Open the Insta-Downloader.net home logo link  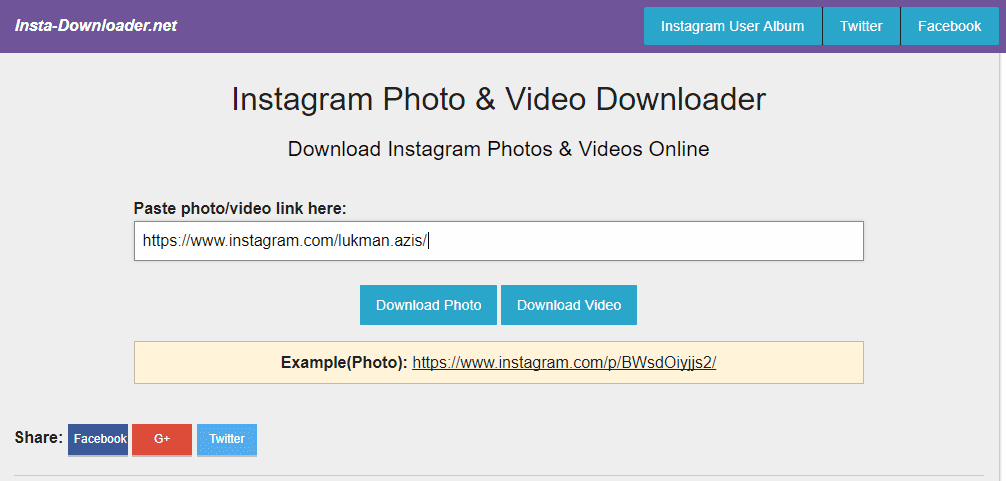(96, 26)
